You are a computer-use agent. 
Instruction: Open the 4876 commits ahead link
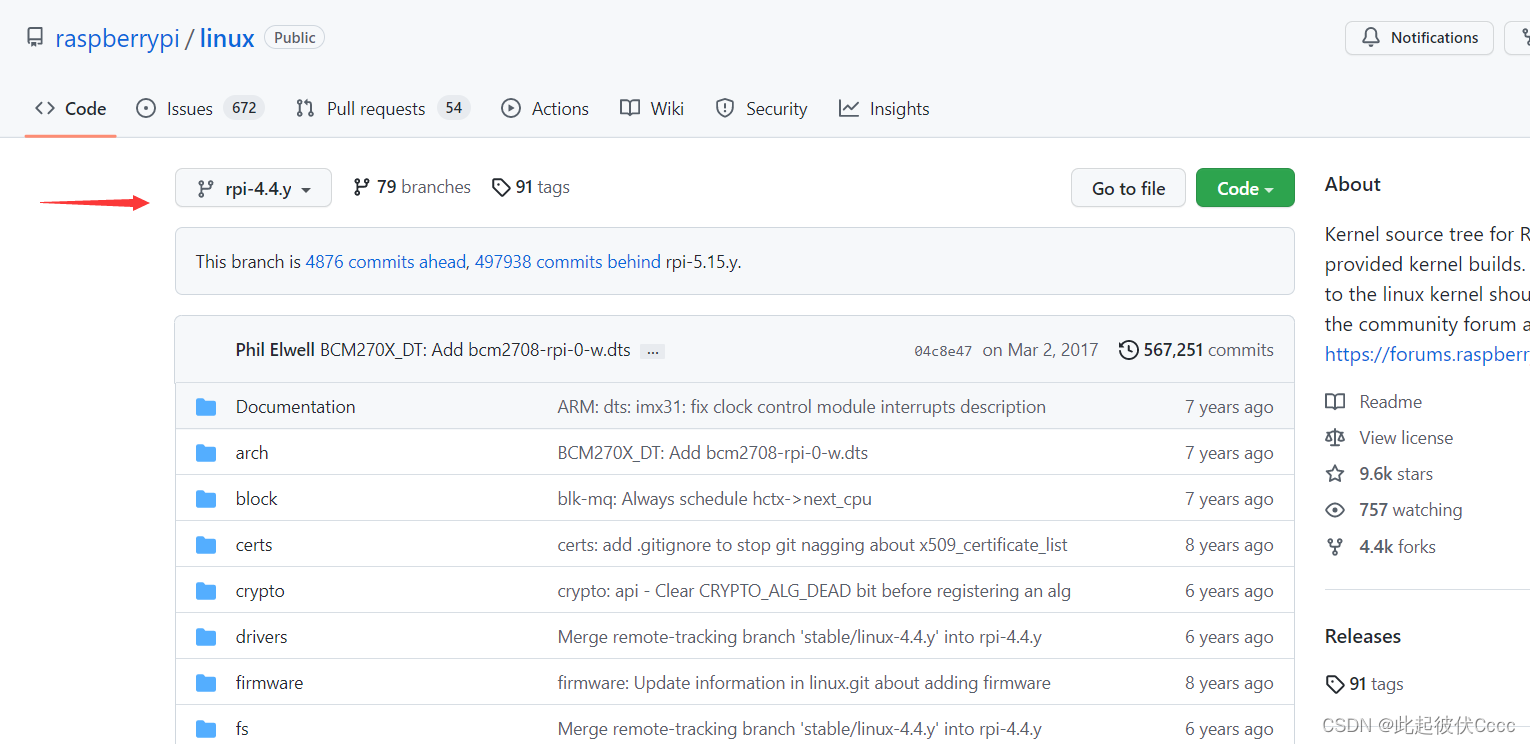pyautogui.click(x=385, y=262)
